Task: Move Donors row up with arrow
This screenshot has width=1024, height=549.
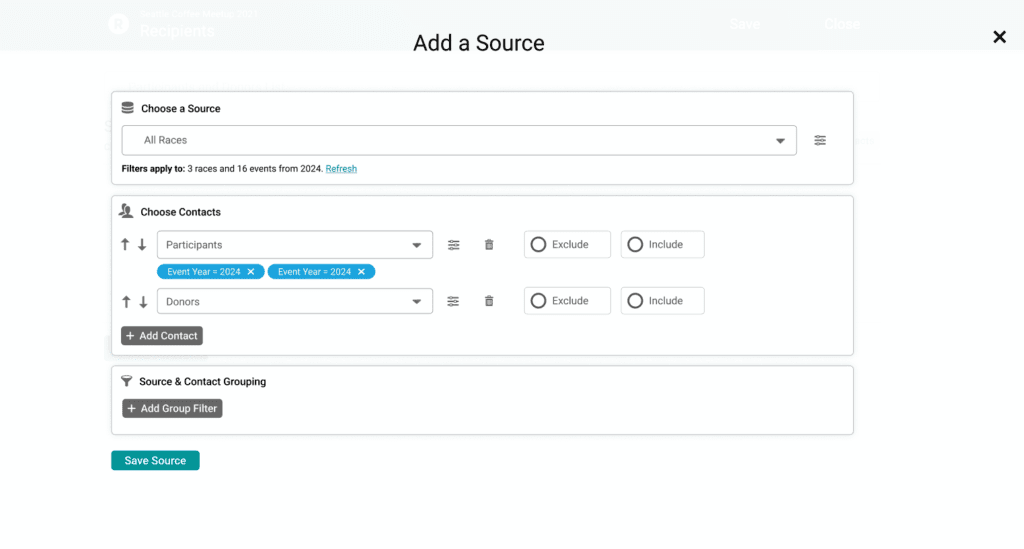Action: click(x=125, y=301)
